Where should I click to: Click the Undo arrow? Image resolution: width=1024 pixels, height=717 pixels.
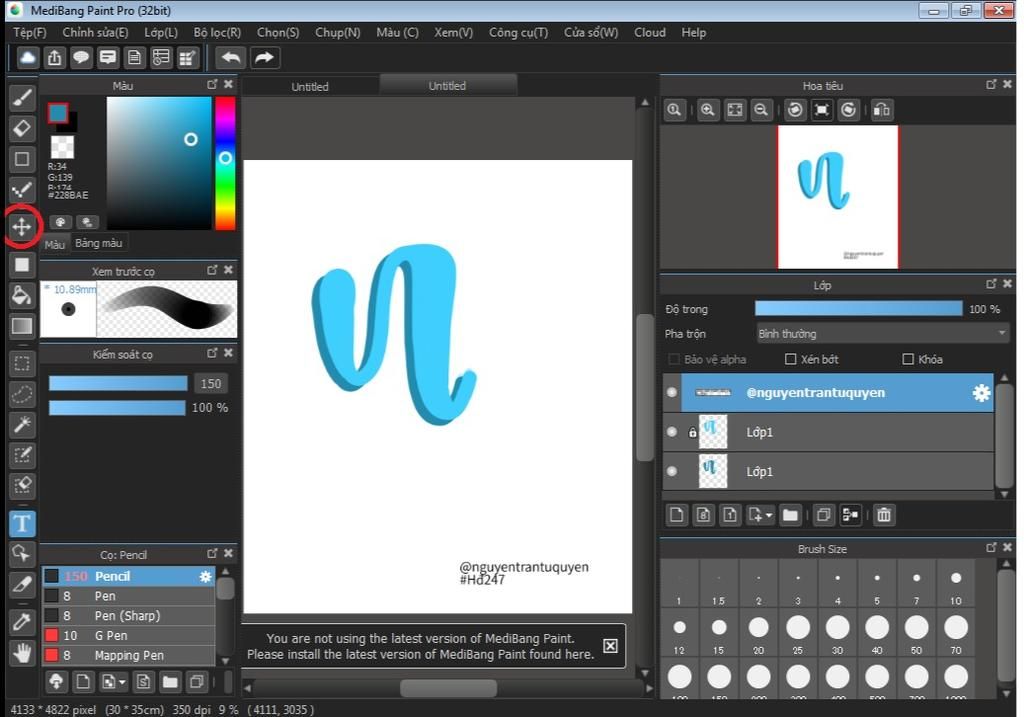point(231,57)
